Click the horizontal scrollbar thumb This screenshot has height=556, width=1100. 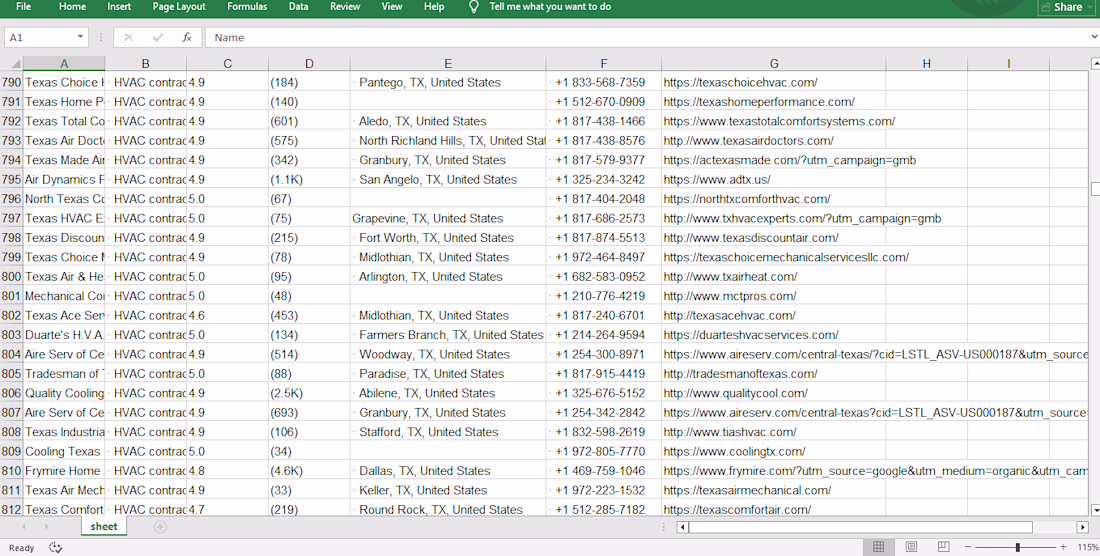[861, 527]
